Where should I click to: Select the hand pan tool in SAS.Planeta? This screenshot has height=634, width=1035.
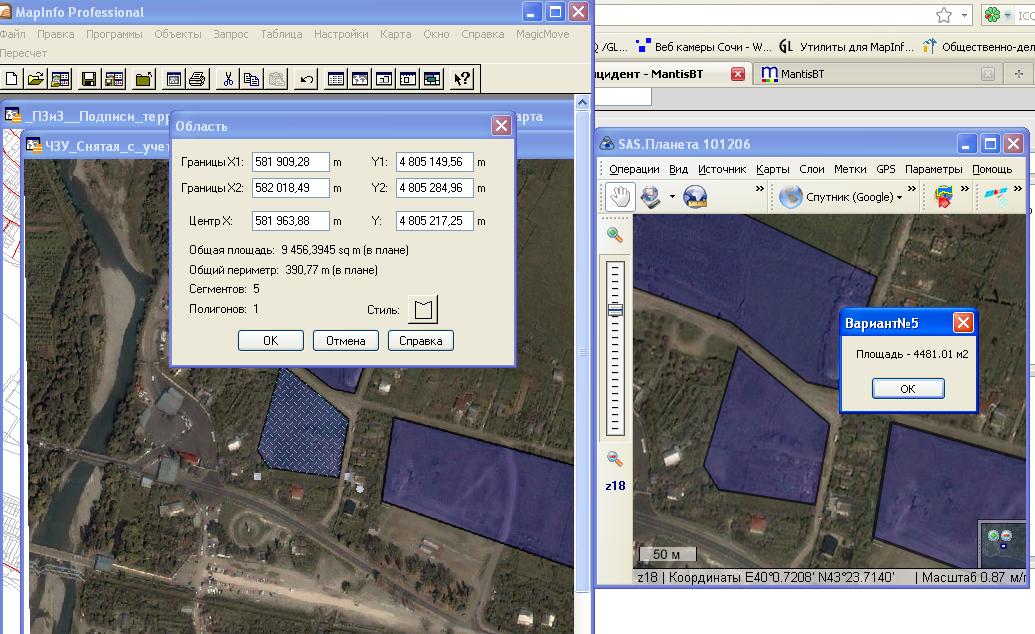coord(620,197)
